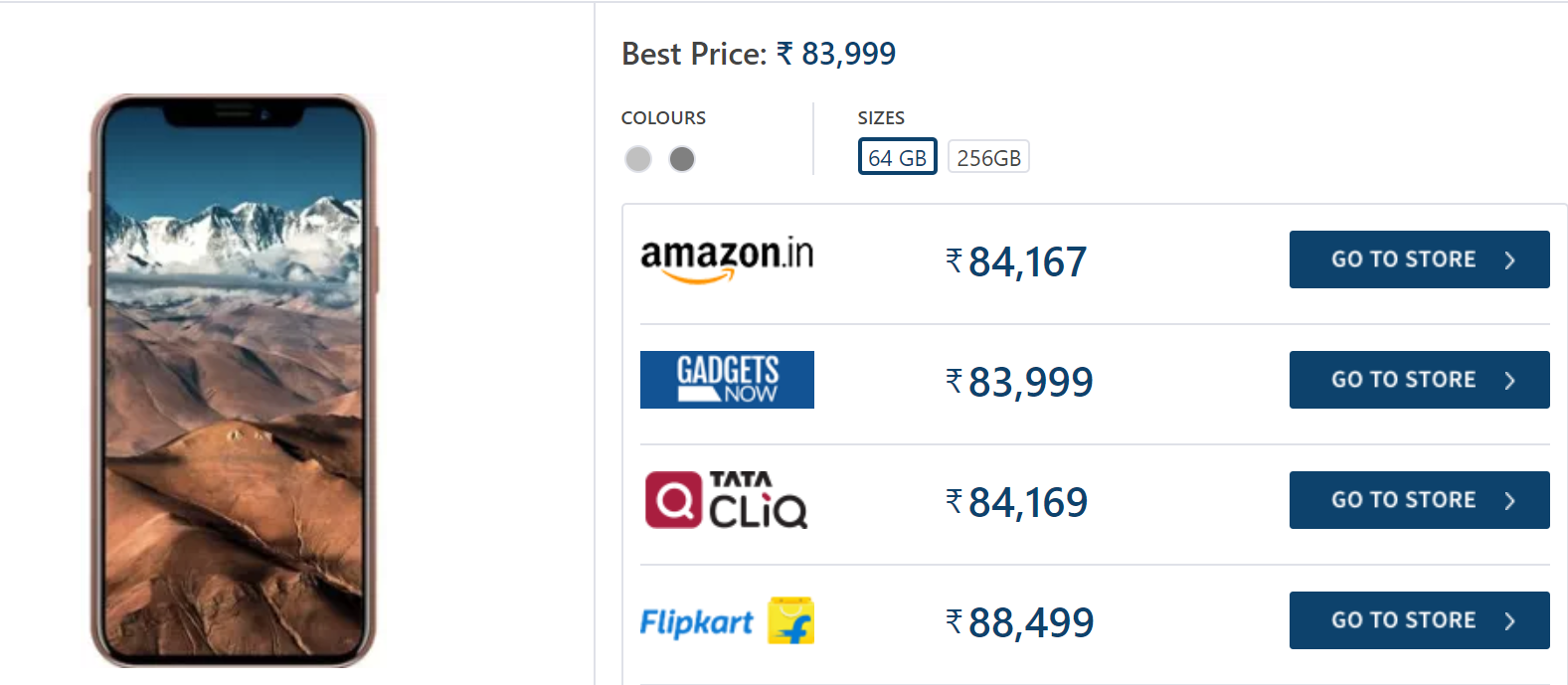Image resolution: width=1568 pixels, height=685 pixels.
Task: Go to store for Tata CLiQ
Action: point(1419,500)
